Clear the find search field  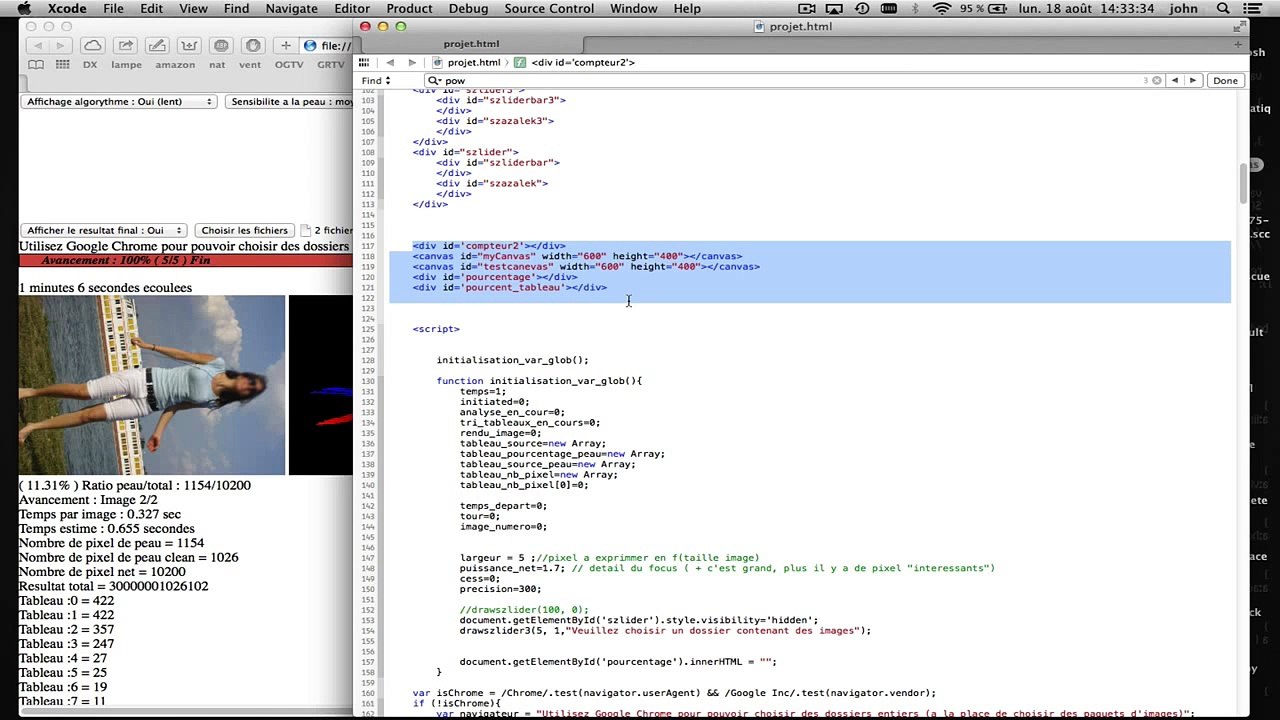pos(1156,80)
